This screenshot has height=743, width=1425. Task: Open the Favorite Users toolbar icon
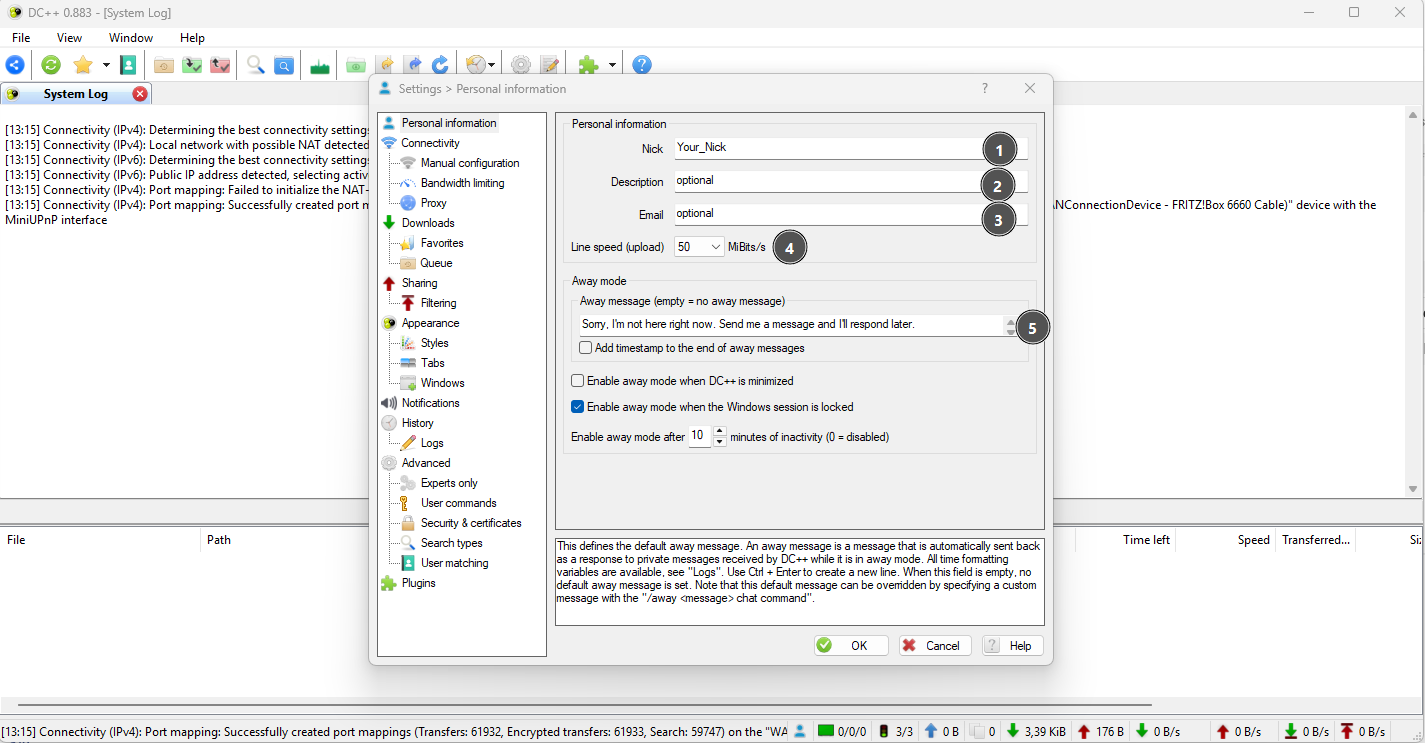[128, 65]
